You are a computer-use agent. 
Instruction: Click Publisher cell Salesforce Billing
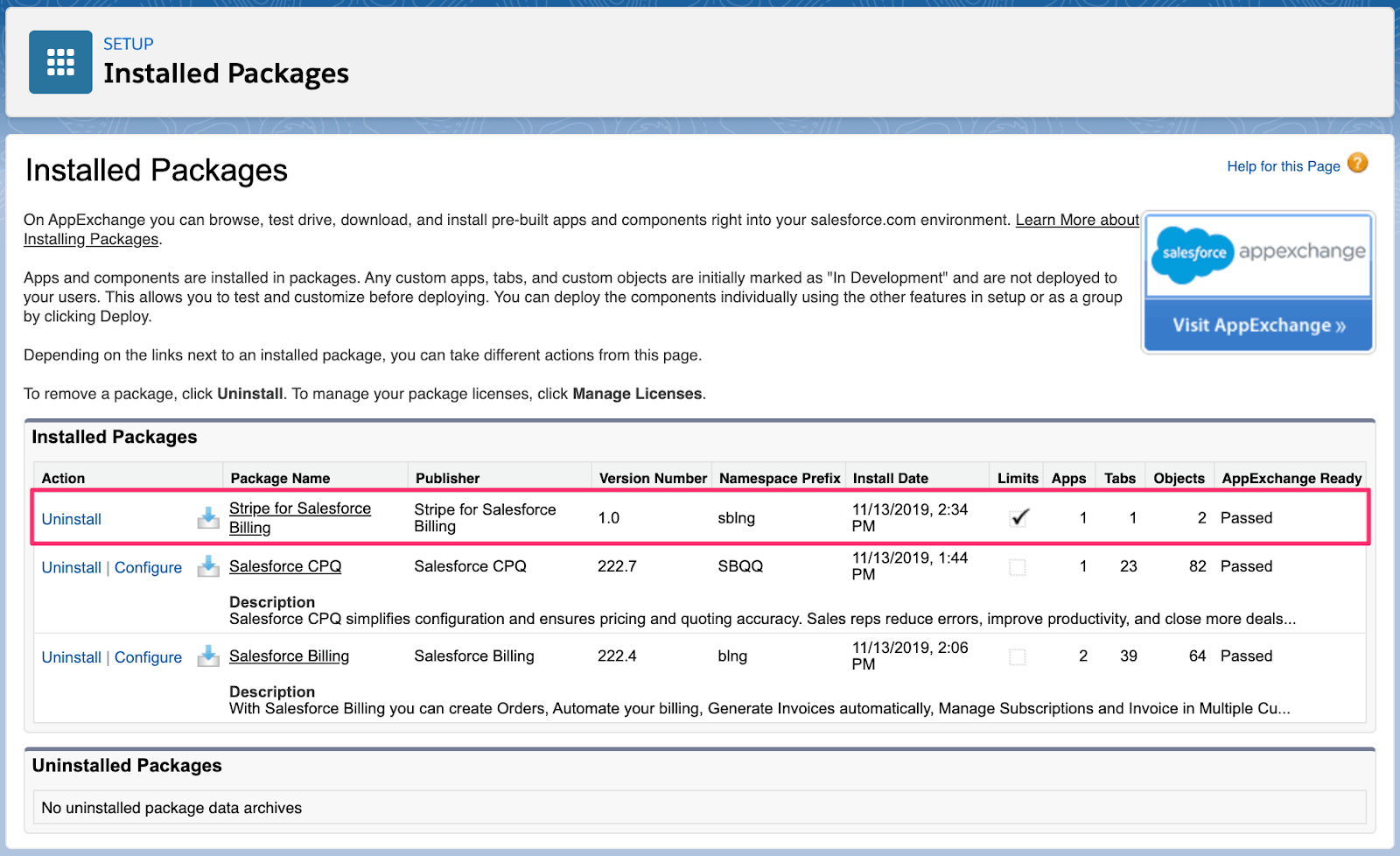coord(474,656)
